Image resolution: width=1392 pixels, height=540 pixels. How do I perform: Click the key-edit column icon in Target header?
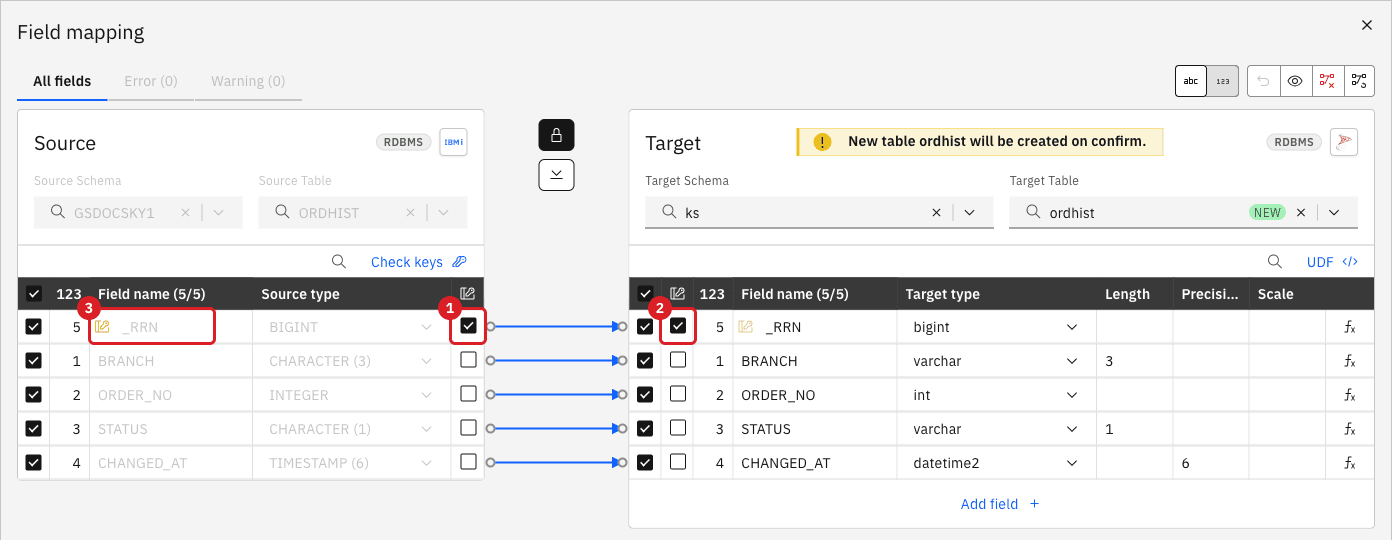[678, 294]
